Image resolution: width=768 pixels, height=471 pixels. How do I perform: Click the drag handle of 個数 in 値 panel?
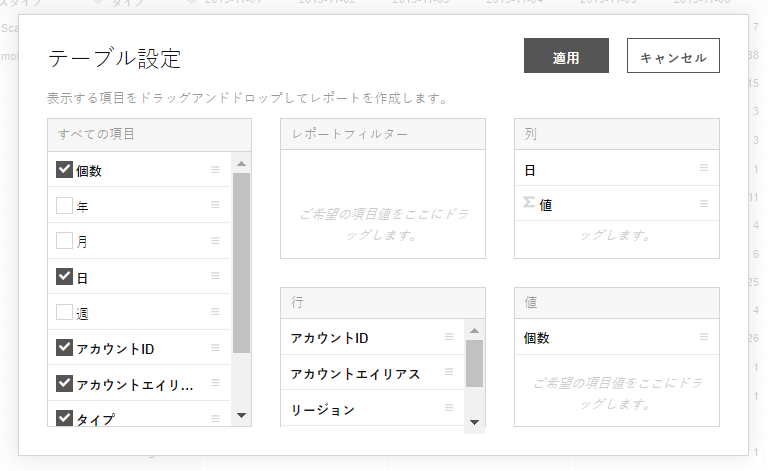pyautogui.click(x=704, y=337)
